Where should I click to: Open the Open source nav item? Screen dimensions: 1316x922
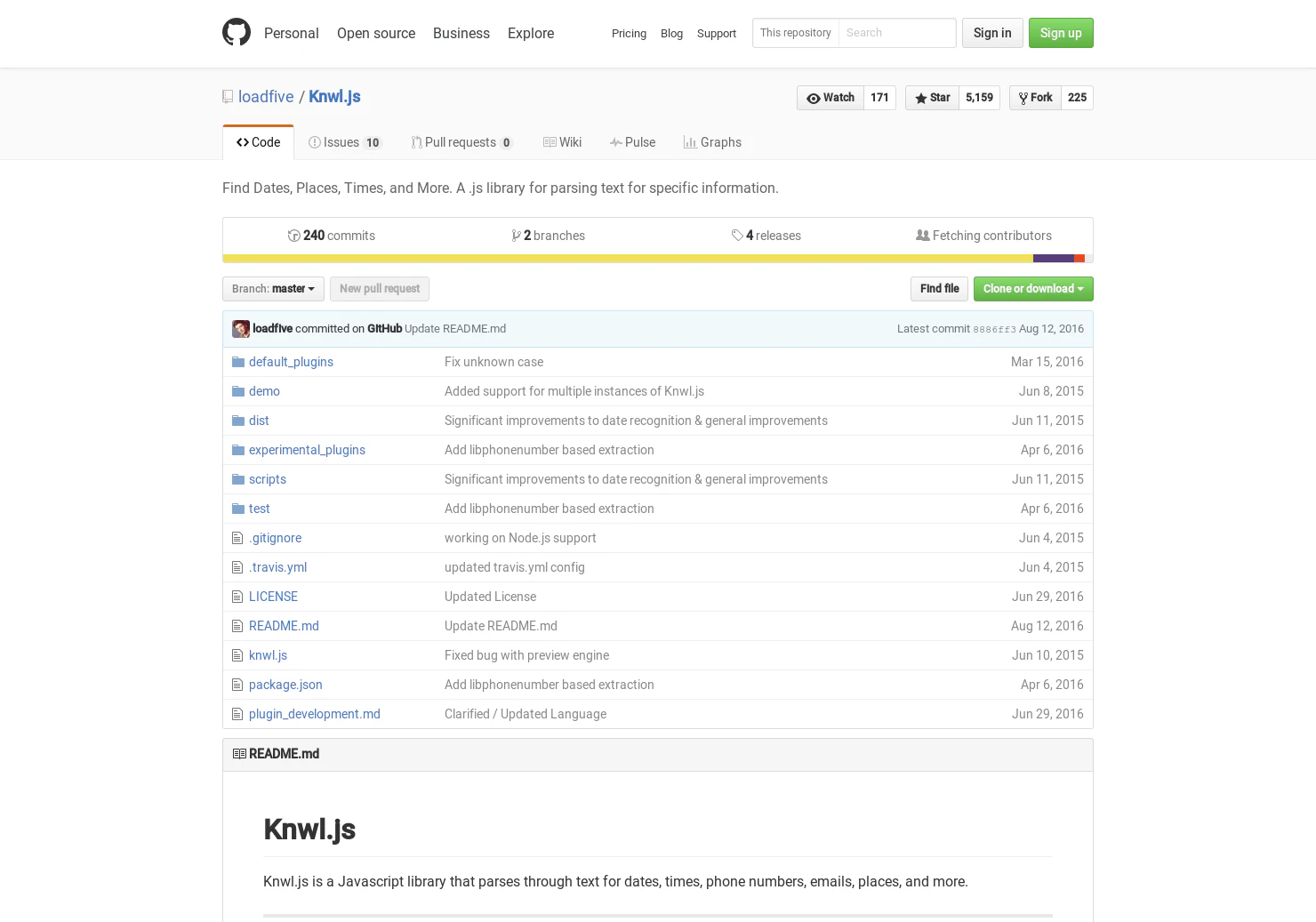click(376, 33)
